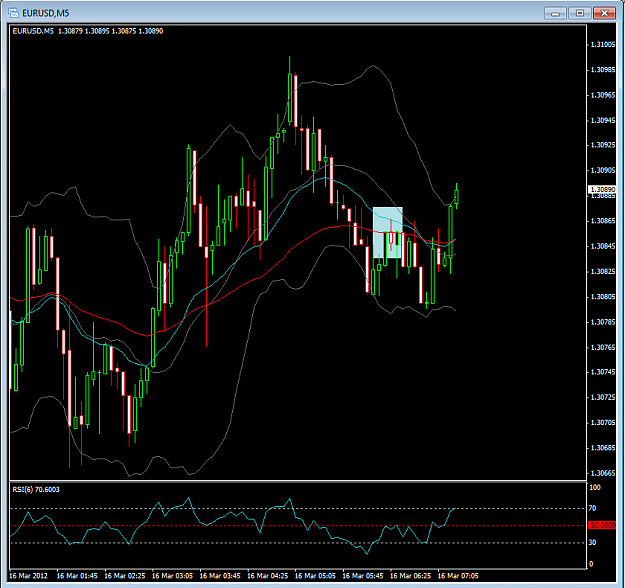Click the 16 Mar 02:25 time label
Viewport: 625px width, 588px height.
[125, 576]
